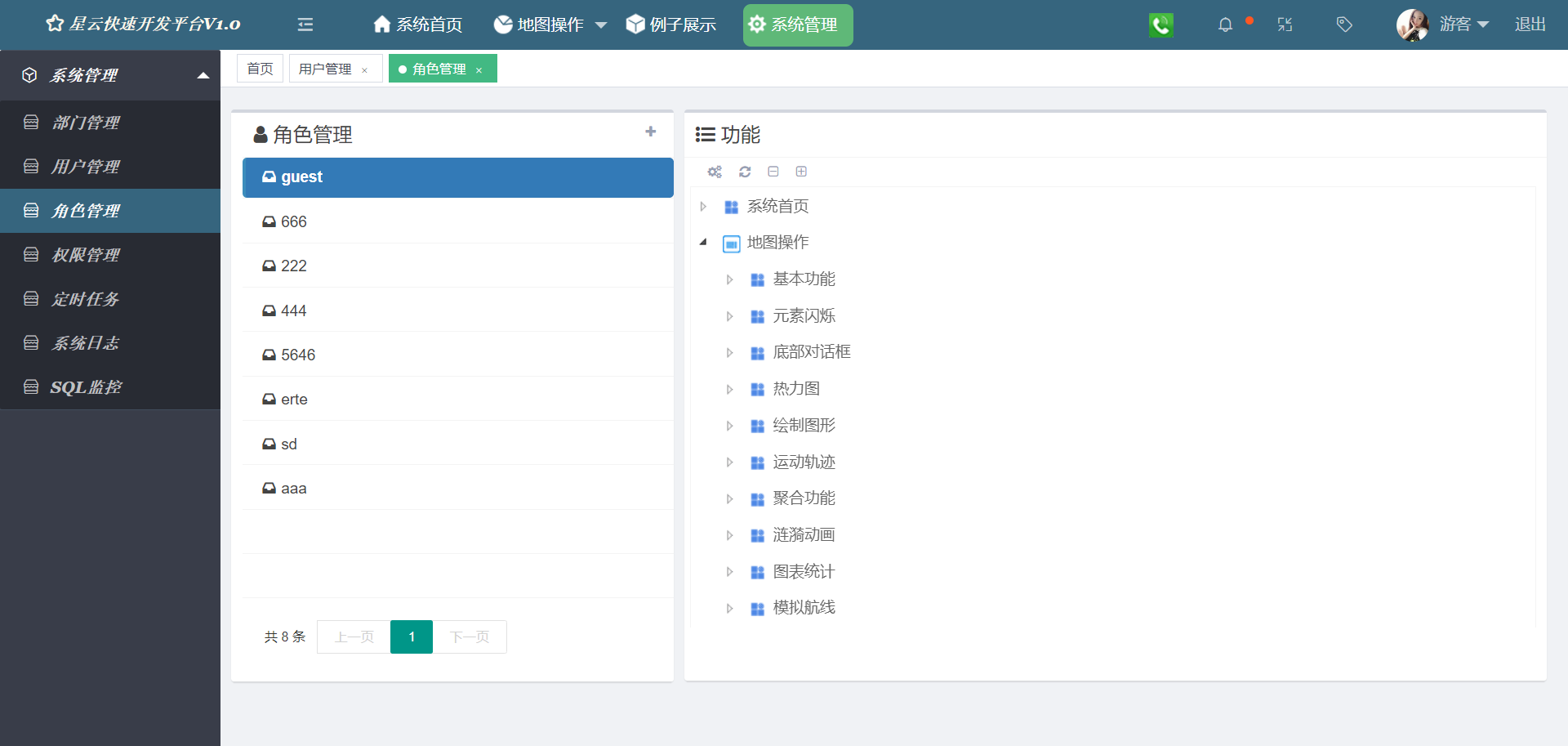Click the user avatar thumbnail in the header
Screen dimensions: 1568x746
pyautogui.click(x=1412, y=25)
